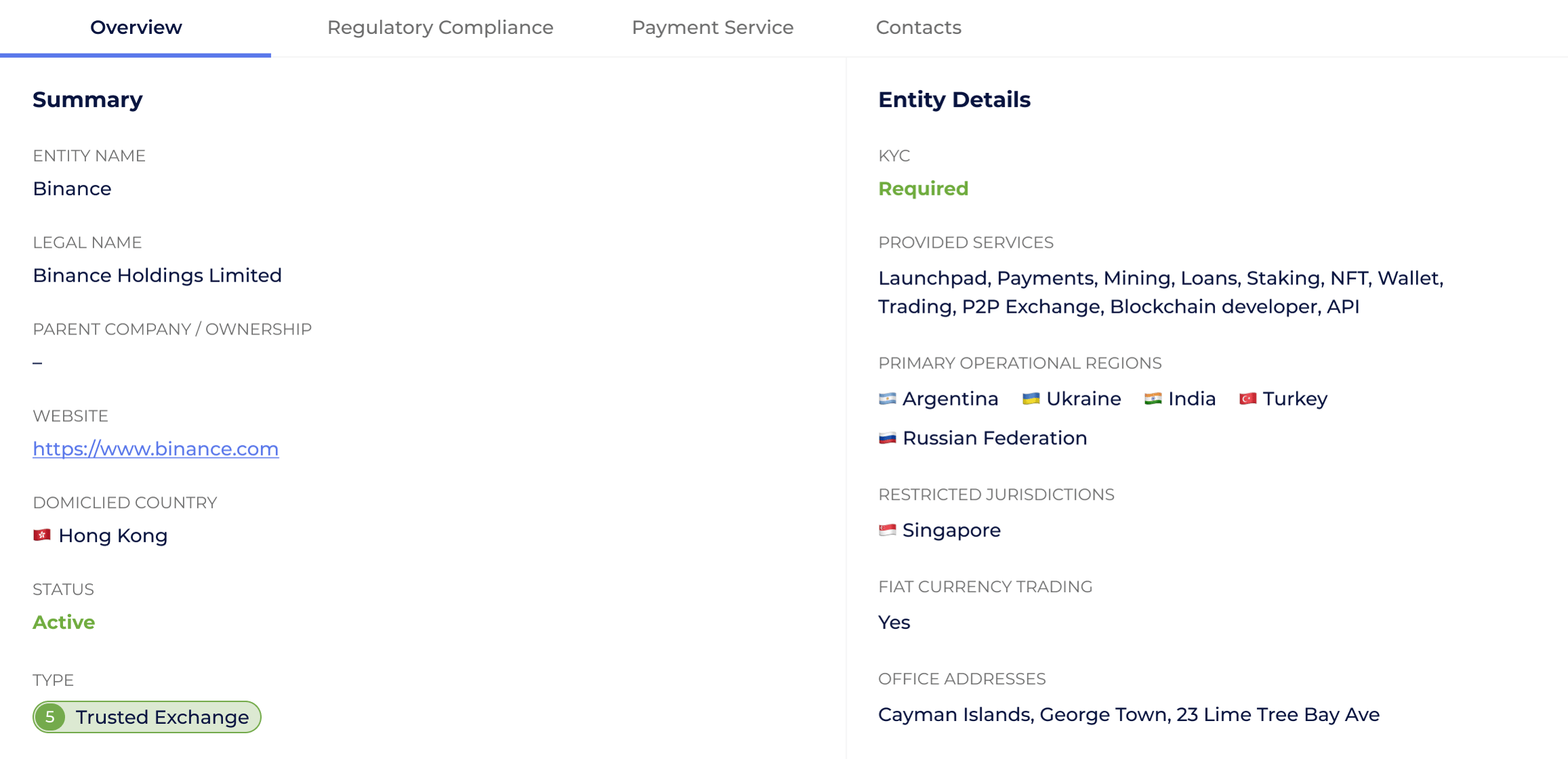Click the score 5 circle badge
The height and width of the screenshot is (759, 1568).
tap(50, 717)
